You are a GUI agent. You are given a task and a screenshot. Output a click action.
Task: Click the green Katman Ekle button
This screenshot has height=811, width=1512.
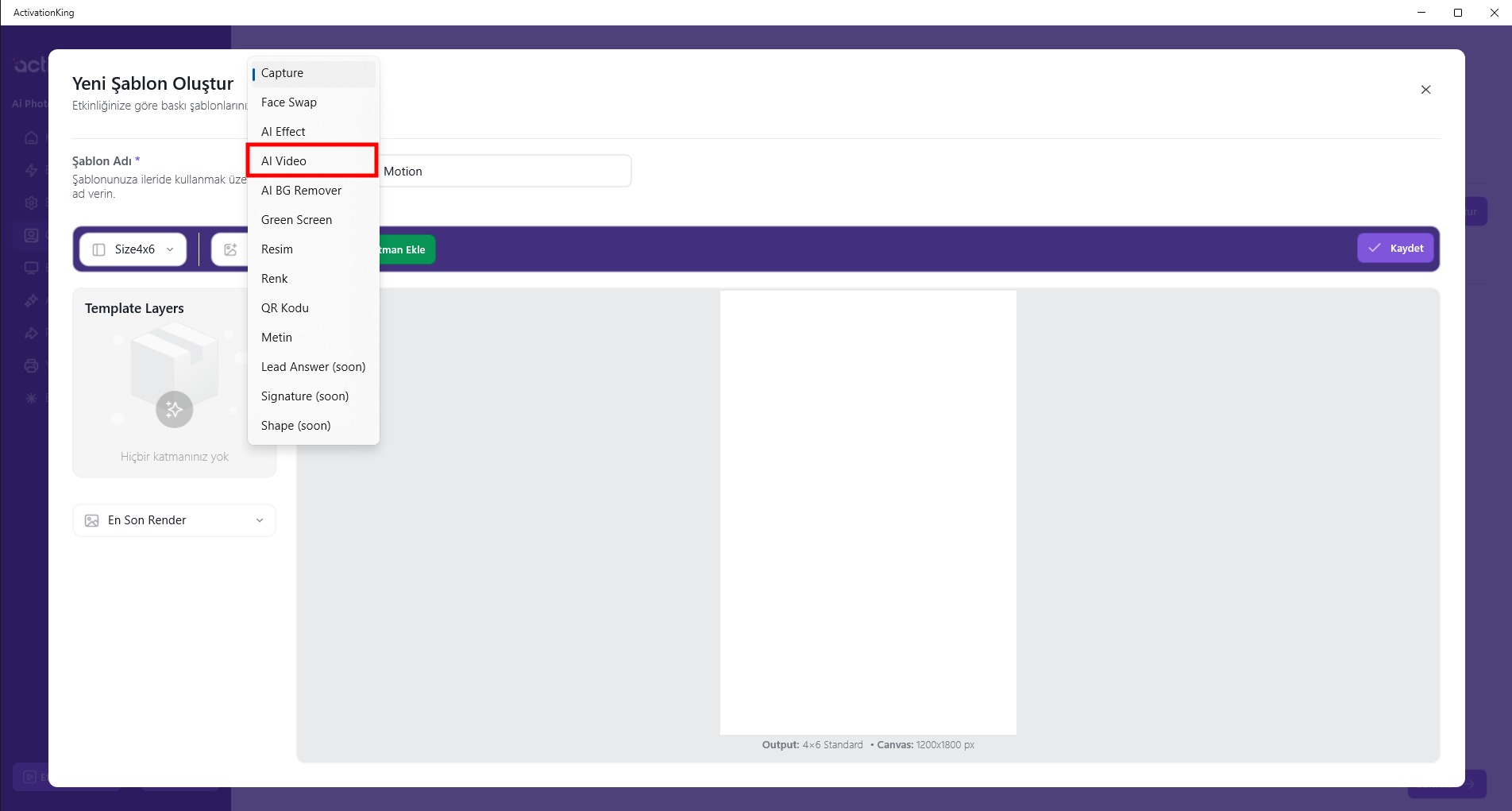[x=407, y=249]
